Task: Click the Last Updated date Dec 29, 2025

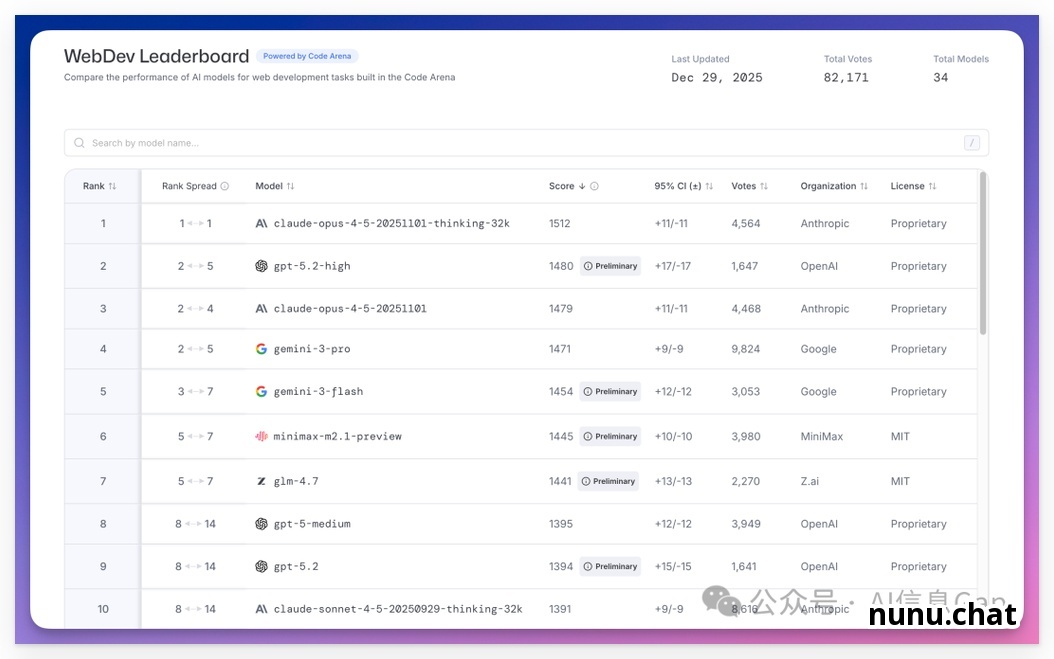Action: tap(717, 78)
